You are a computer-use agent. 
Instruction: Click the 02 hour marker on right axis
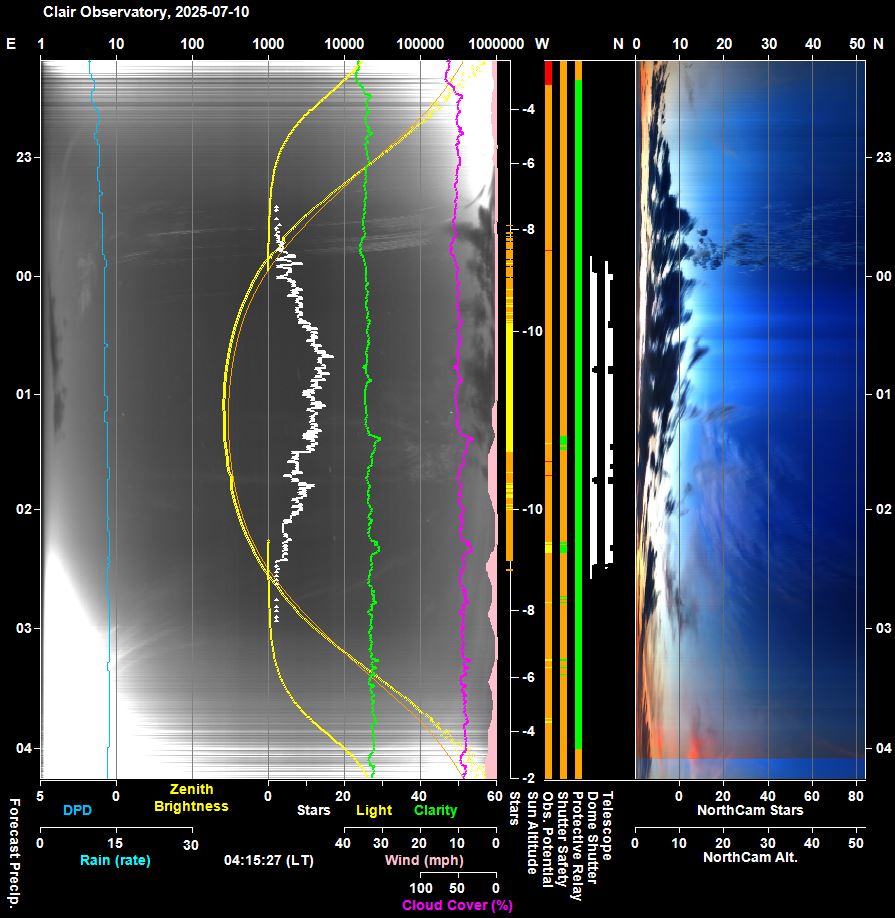[883, 510]
